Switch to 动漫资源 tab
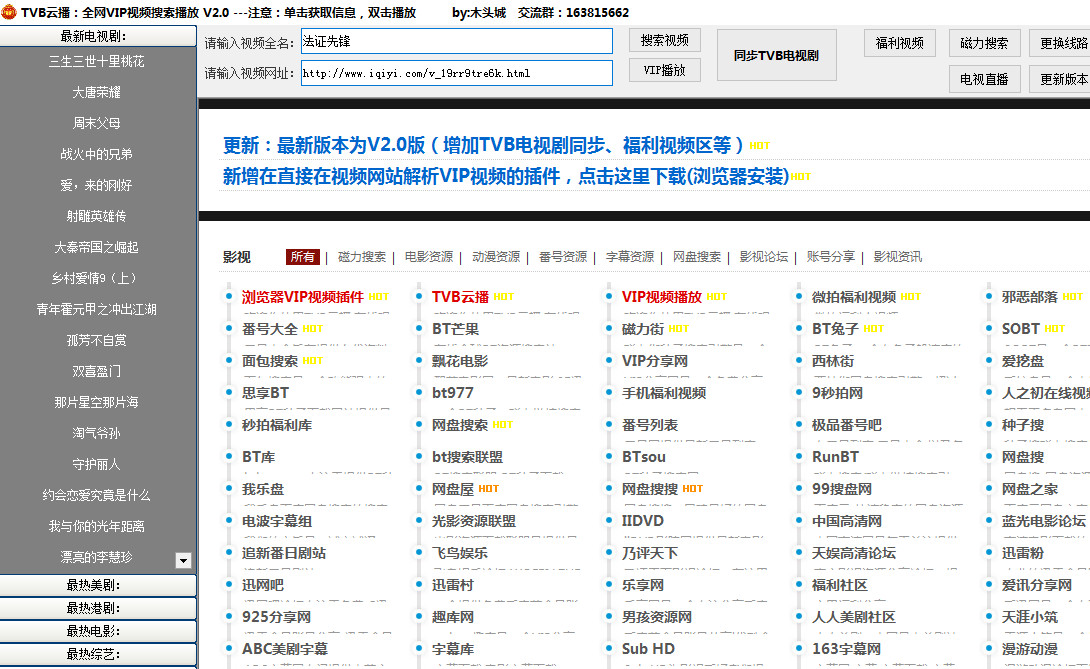Screen dimensions: 1090x669 (496, 257)
